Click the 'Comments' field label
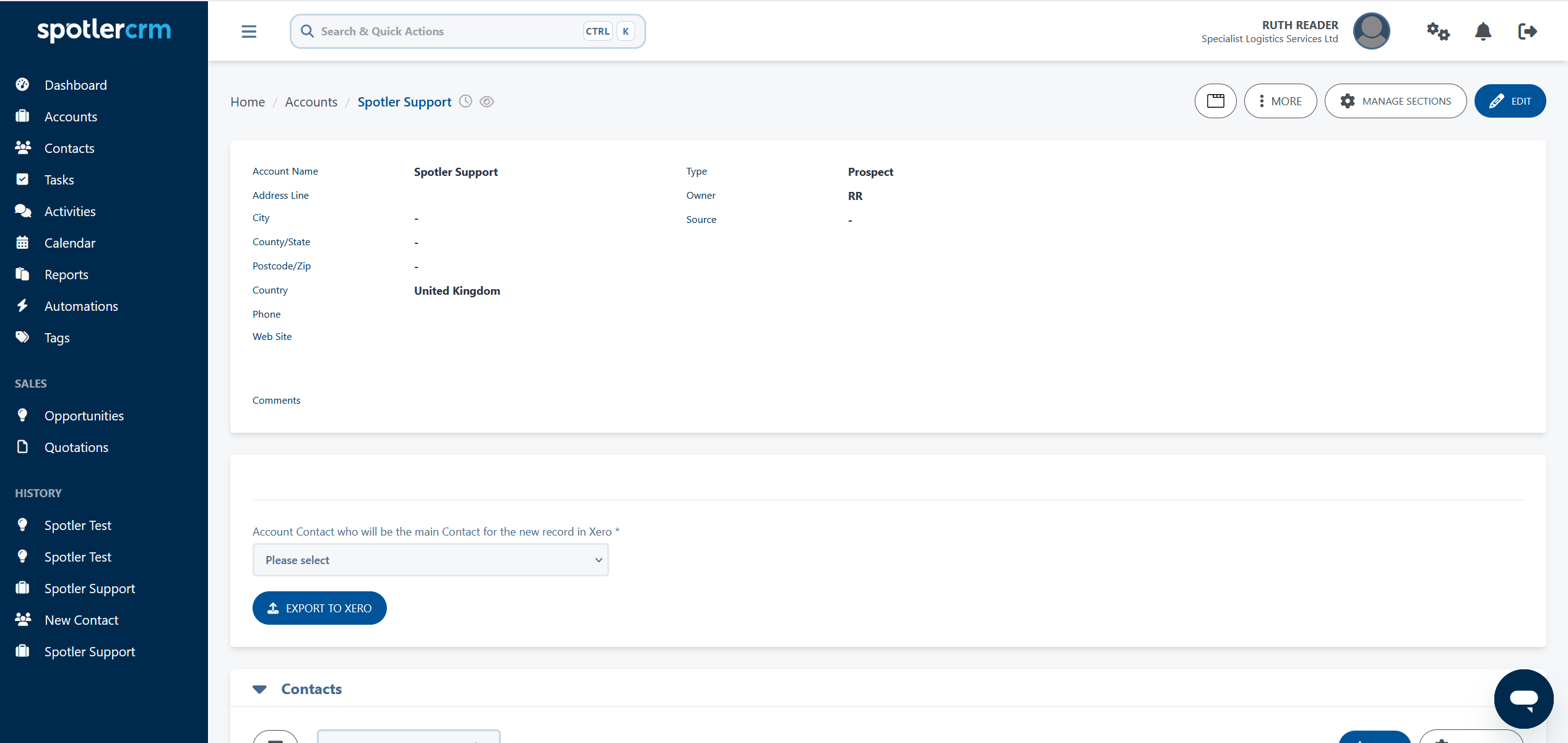The image size is (1568, 743). click(276, 400)
